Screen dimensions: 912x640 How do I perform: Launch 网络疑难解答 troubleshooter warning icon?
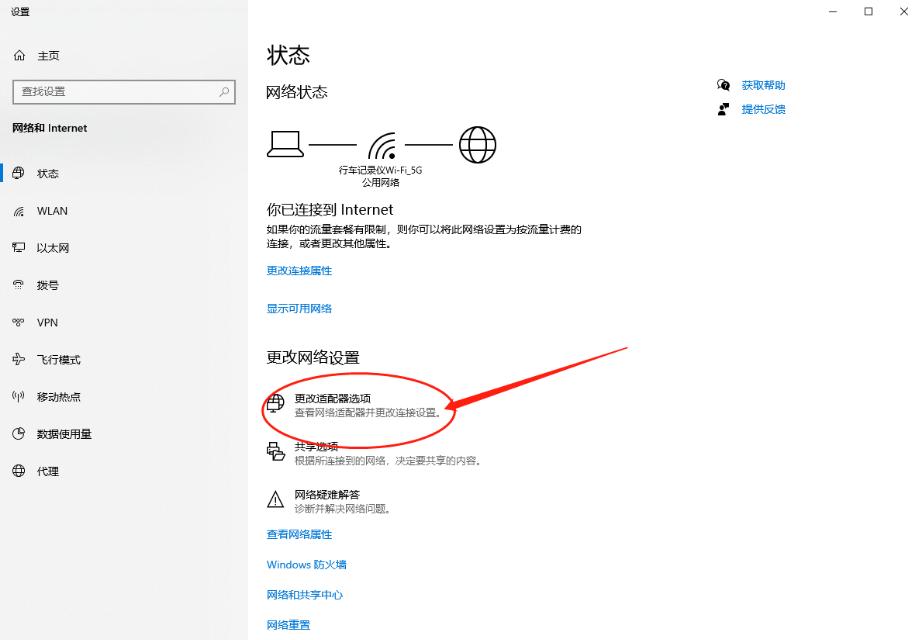(x=275, y=499)
